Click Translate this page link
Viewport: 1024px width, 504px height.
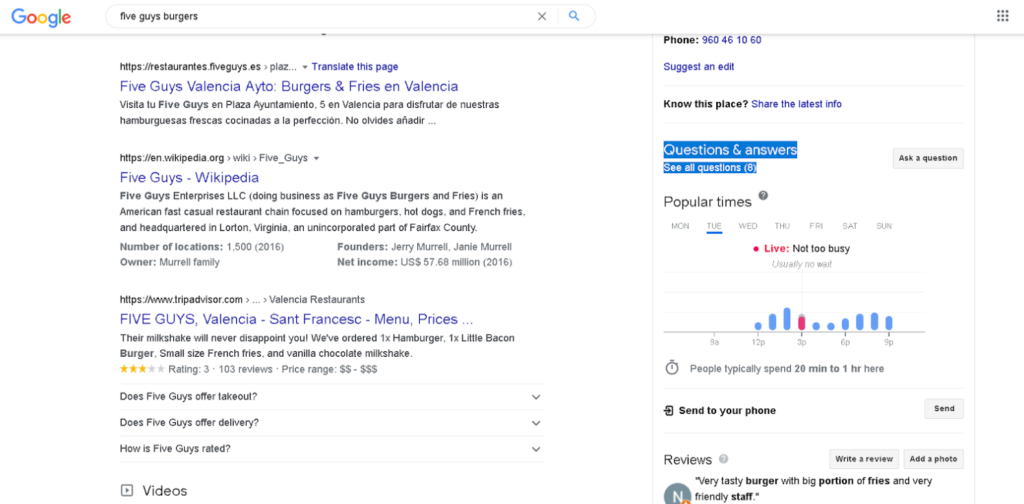click(x=355, y=67)
